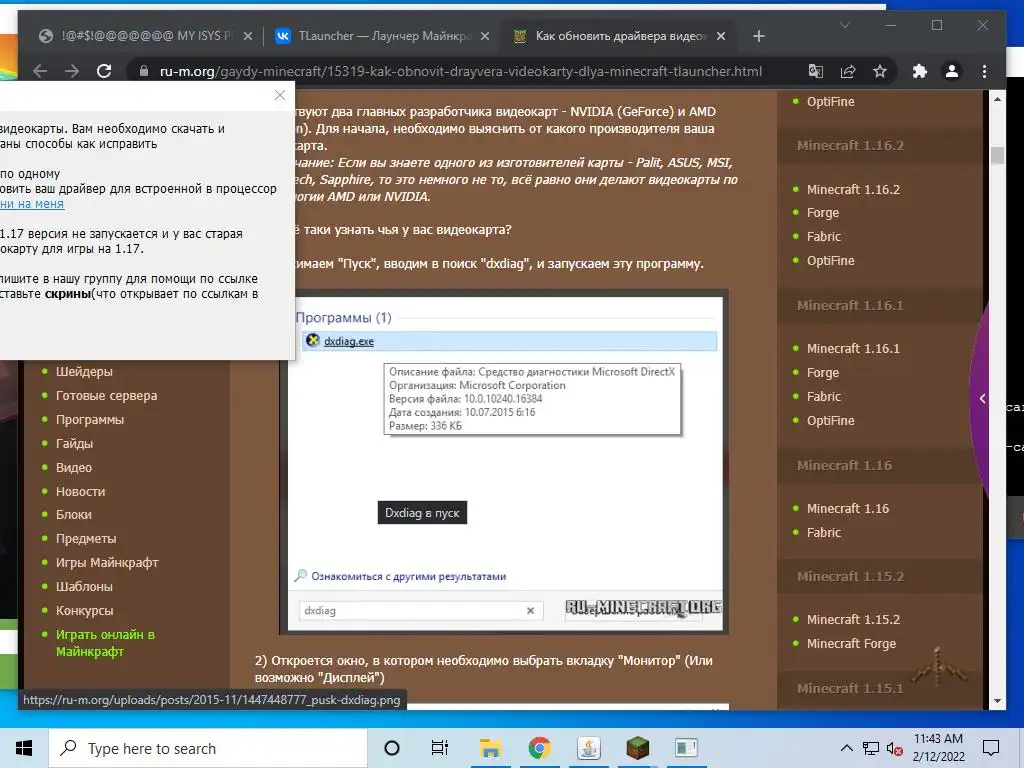Open the Предметы category
1024x768 pixels.
coord(86,539)
